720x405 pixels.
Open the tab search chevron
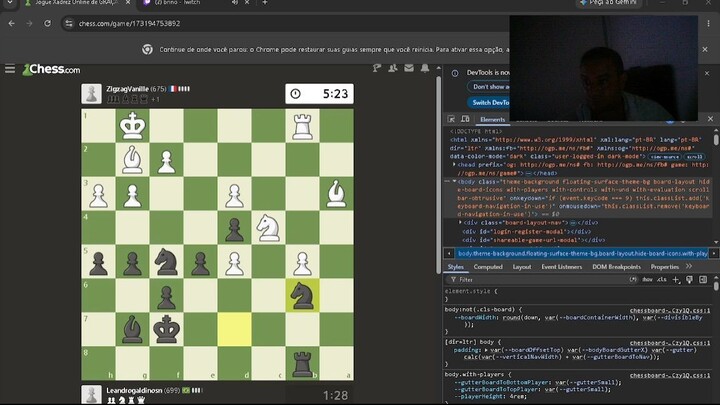point(10,3)
